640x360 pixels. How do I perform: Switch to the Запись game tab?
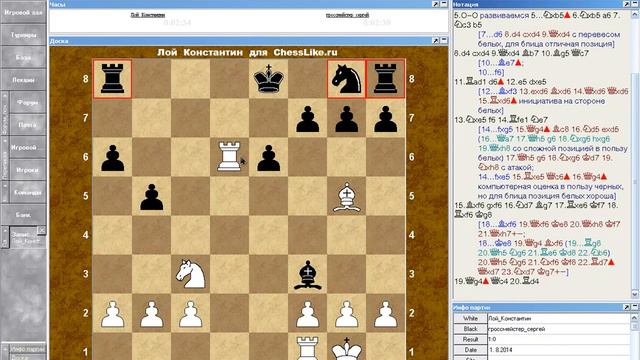(x=24, y=238)
